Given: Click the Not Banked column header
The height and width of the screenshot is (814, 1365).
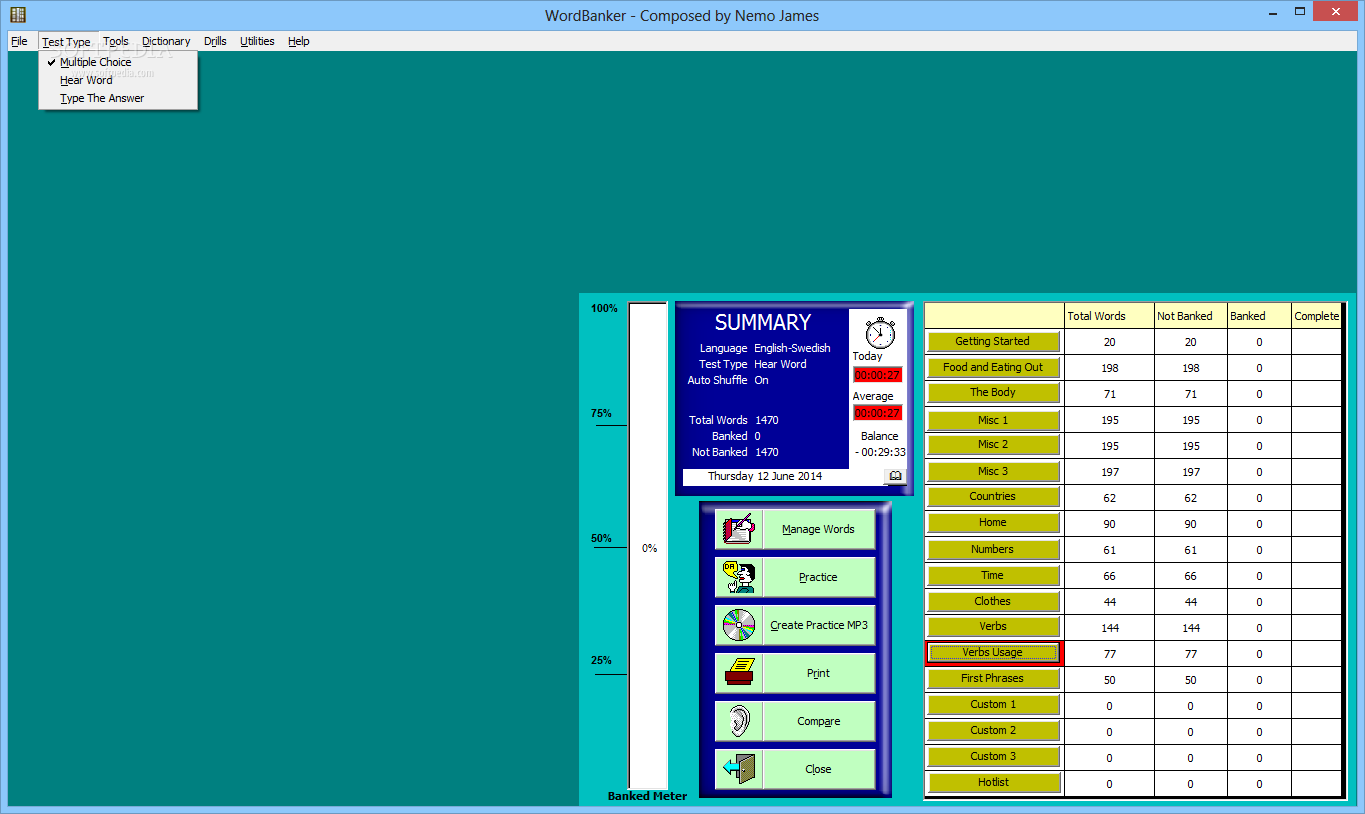Looking at the screenshot, I should 1190,316.
